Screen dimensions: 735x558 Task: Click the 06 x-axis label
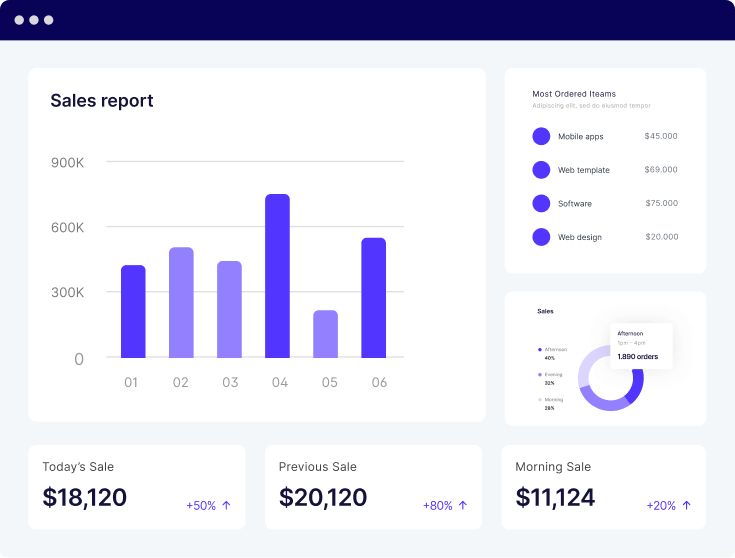click(x=379, y=382)
